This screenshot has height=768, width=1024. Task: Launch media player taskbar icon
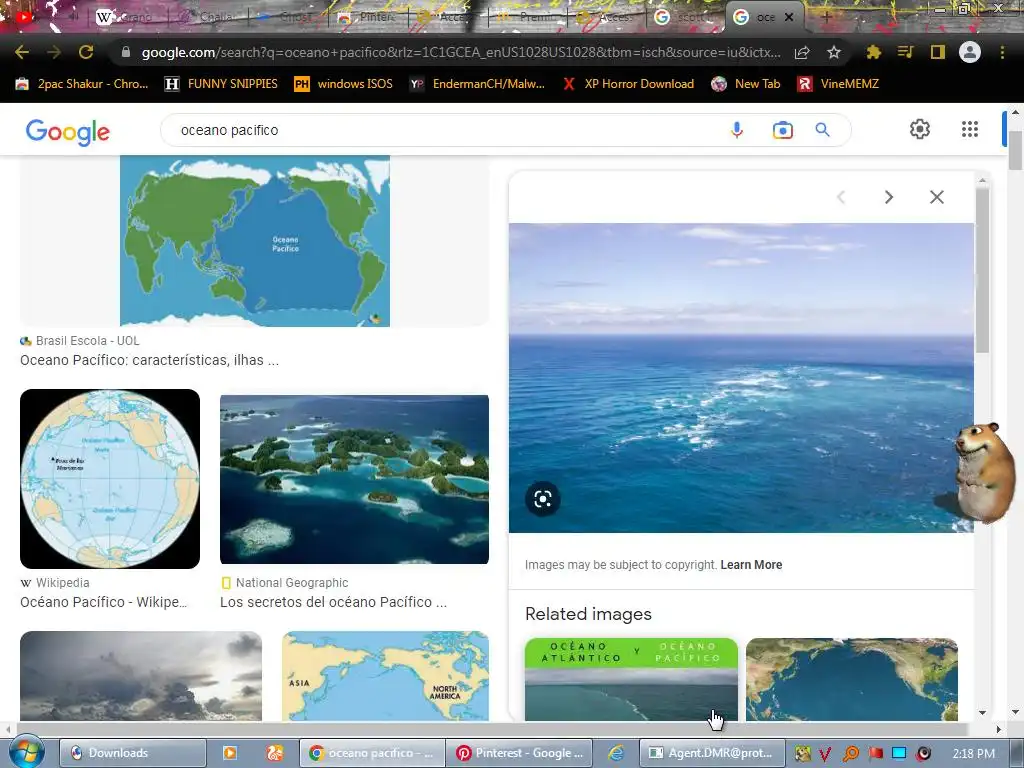(230, 753)
